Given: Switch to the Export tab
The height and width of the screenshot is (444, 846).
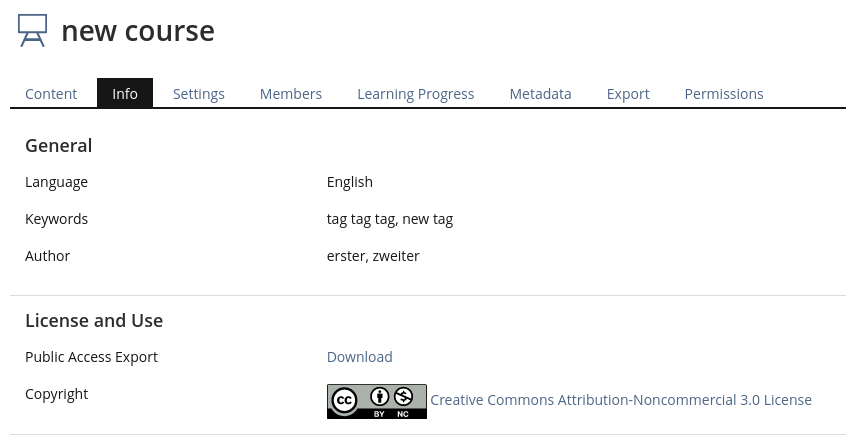Looking at the screenshot, I should click(x=628, y=94).
